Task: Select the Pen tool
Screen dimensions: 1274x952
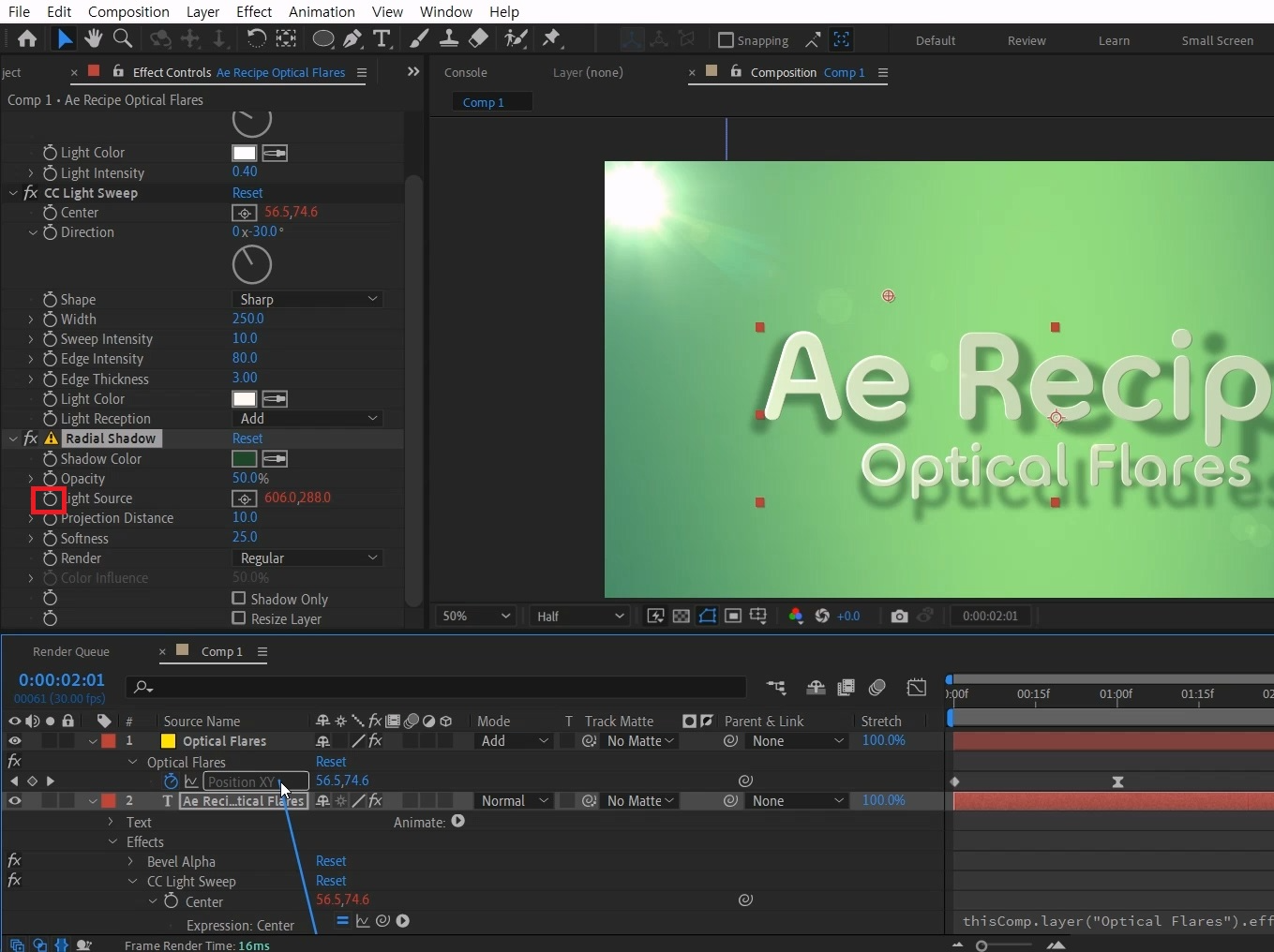Action: (x=352, y=38)
